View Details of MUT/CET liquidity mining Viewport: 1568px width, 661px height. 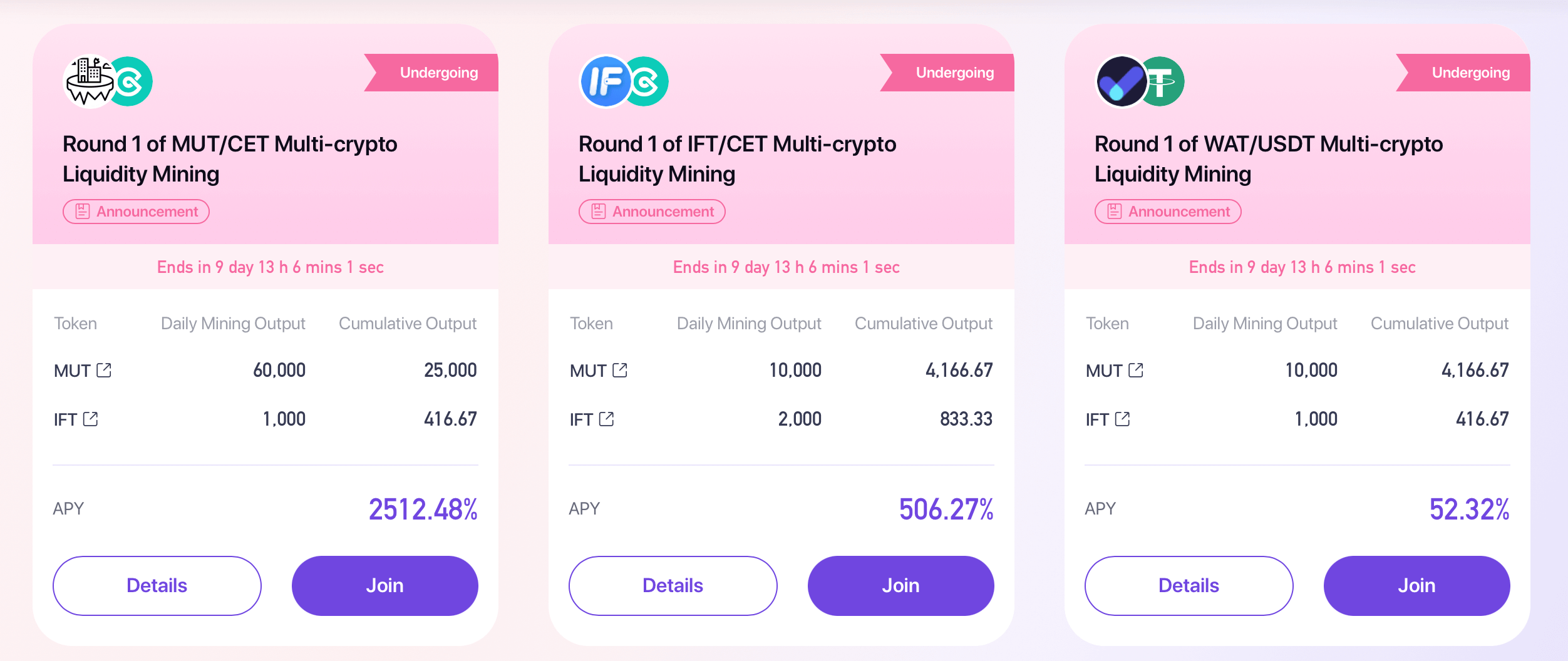coord(157,585)
